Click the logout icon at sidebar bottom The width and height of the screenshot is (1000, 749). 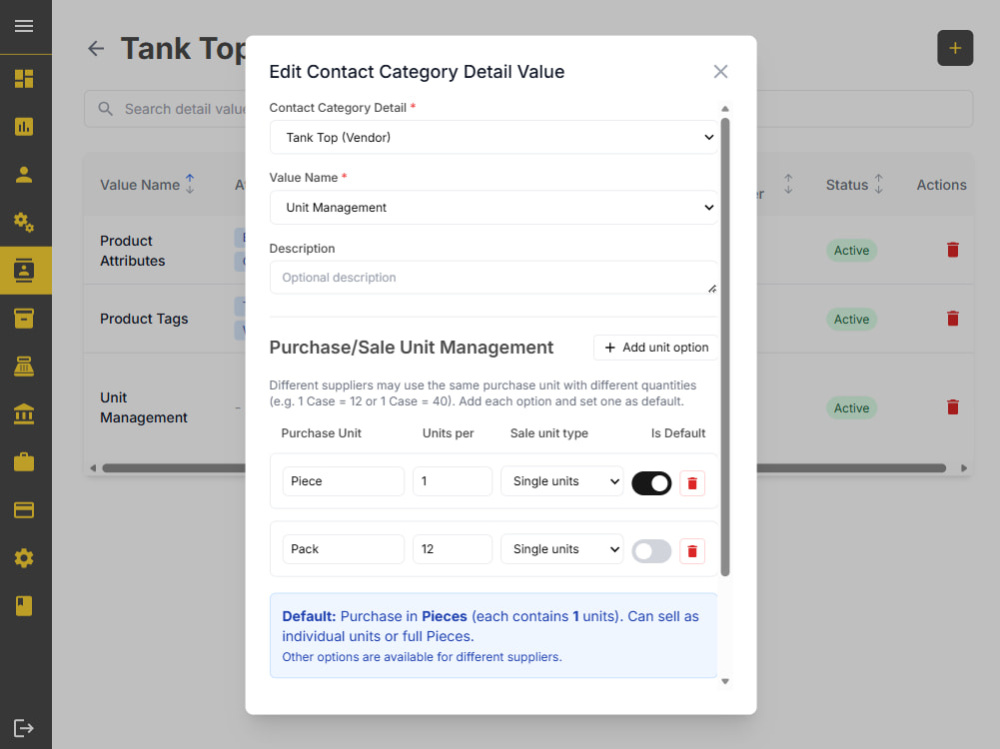pyautogui.click(x=24, y=728)
